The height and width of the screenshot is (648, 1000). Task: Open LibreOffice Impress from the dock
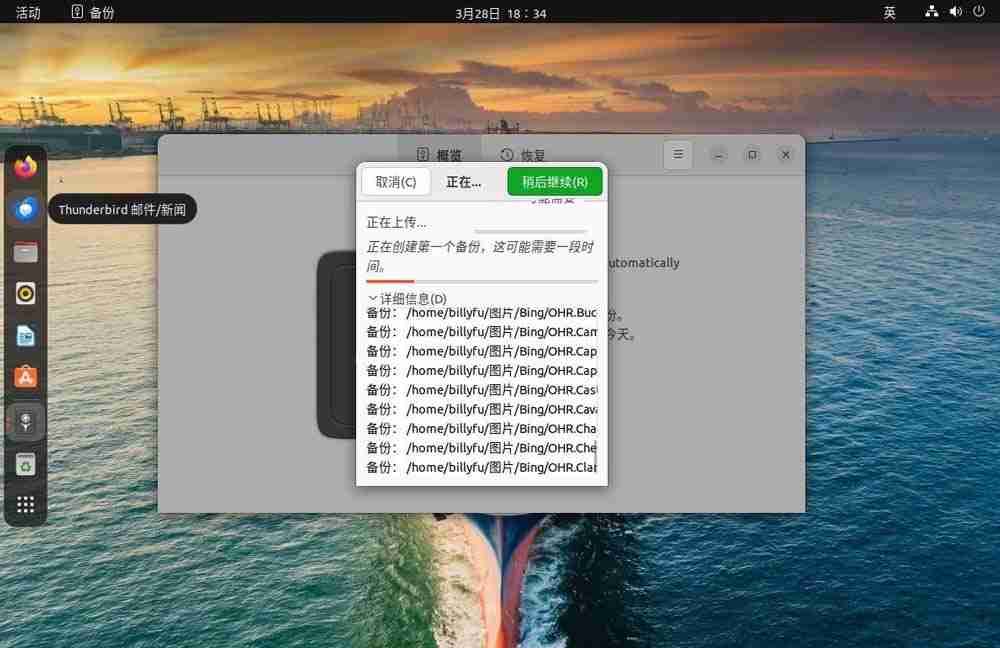click(25, 335)
